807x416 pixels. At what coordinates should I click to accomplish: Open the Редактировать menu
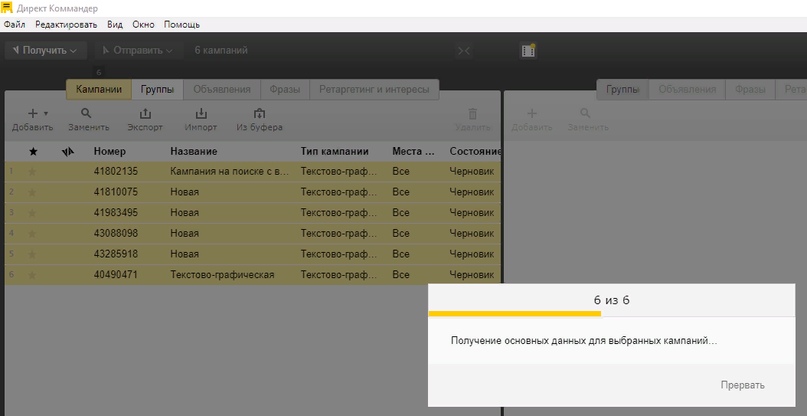point(66,25)
